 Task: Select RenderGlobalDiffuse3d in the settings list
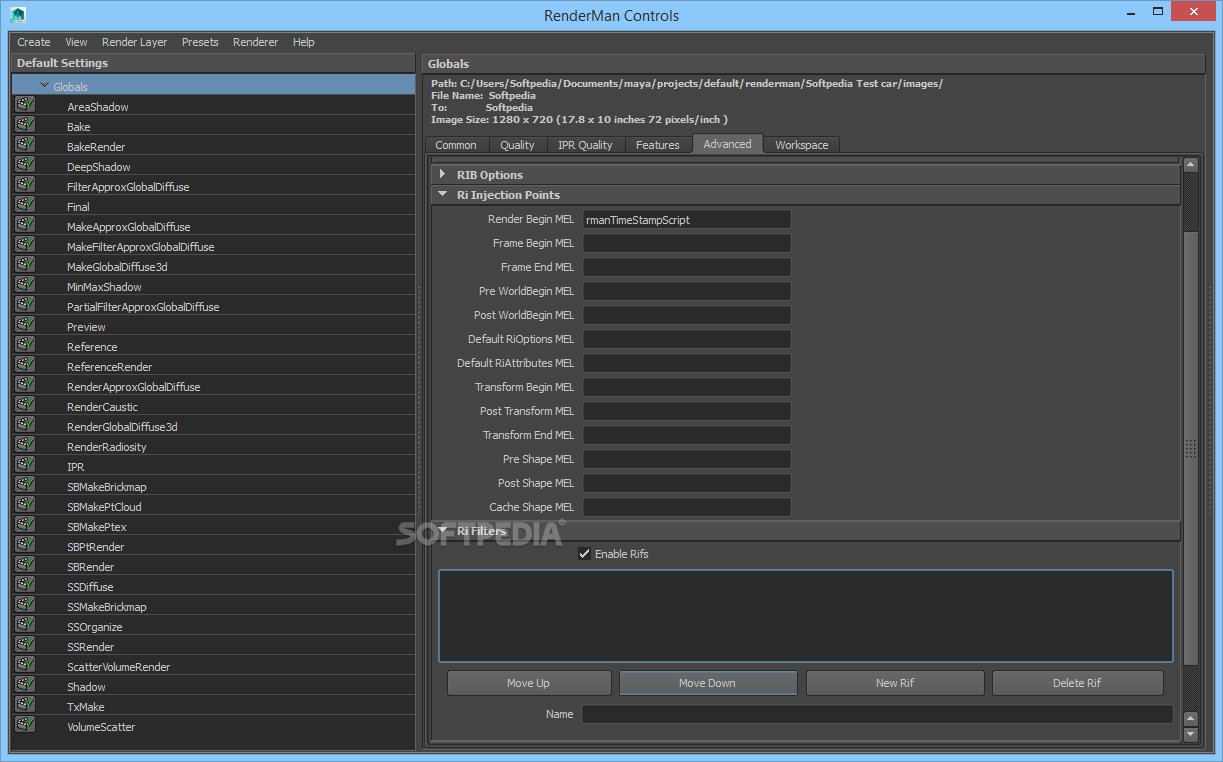tap(213, 426)
